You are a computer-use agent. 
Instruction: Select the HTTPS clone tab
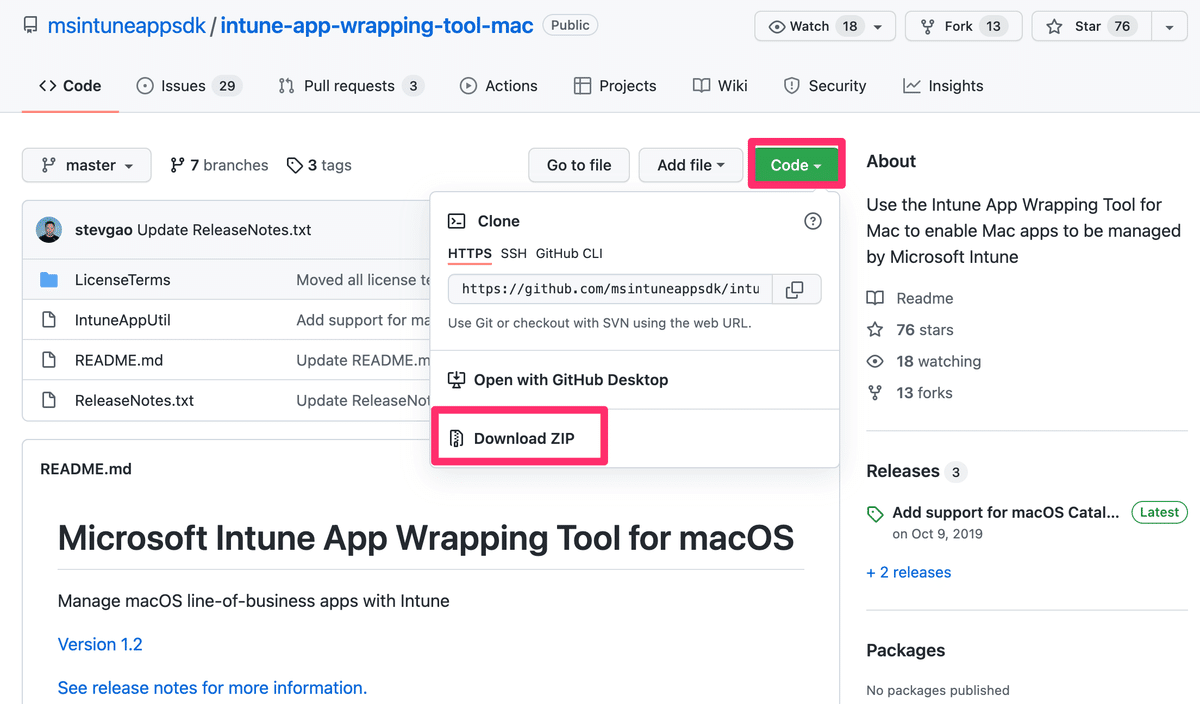tap(470, 254)
